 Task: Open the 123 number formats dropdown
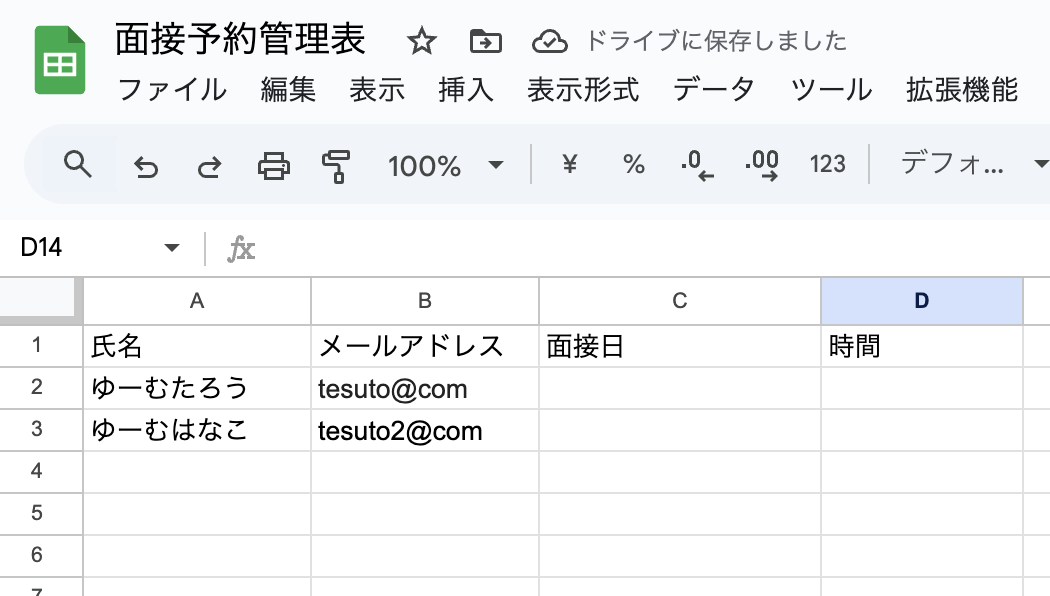[x=828, y=165]
